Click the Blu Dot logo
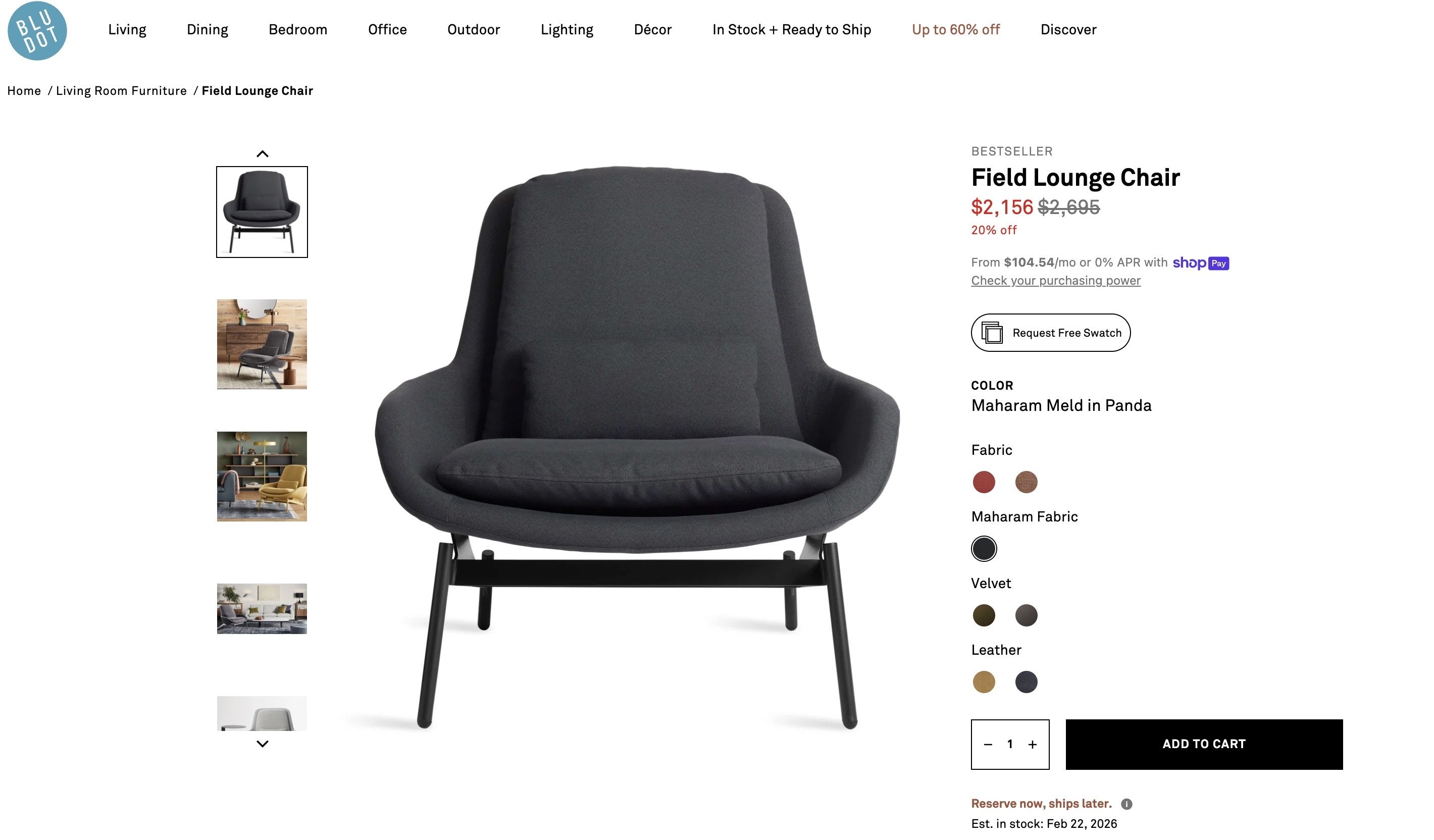 pos(37,31)
